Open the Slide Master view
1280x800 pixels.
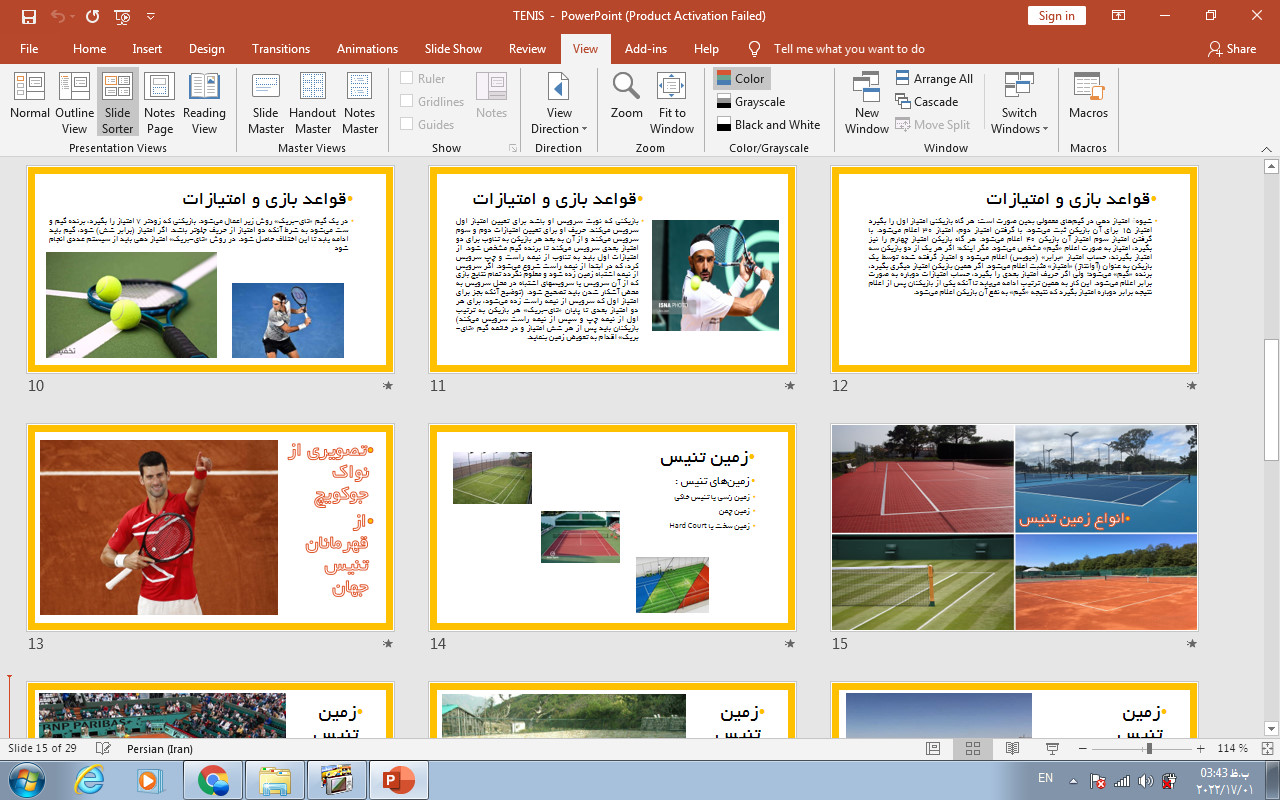tap(266, 100)
